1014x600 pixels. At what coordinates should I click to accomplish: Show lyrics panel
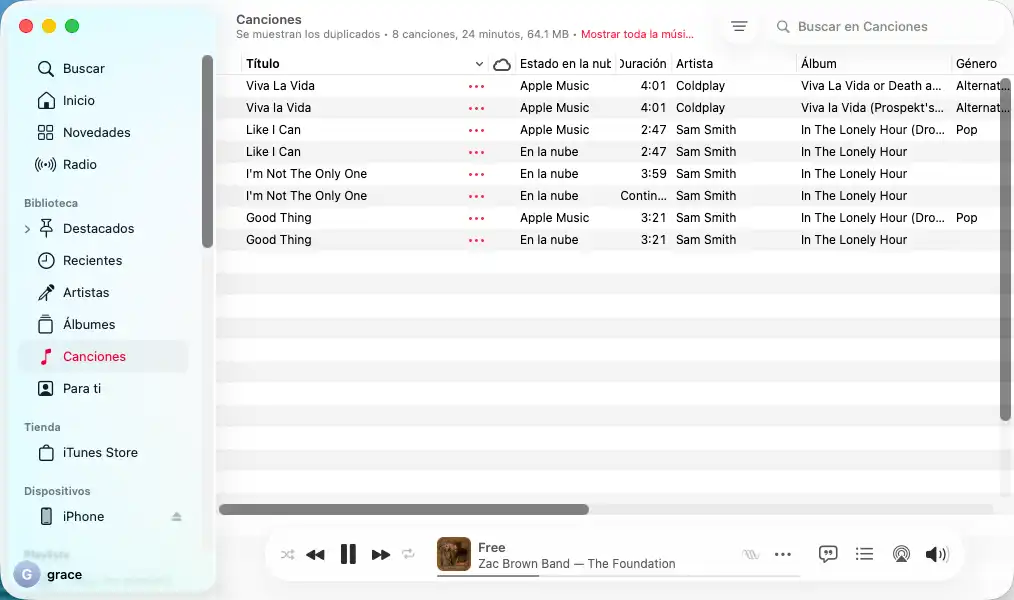coord(828,554)
